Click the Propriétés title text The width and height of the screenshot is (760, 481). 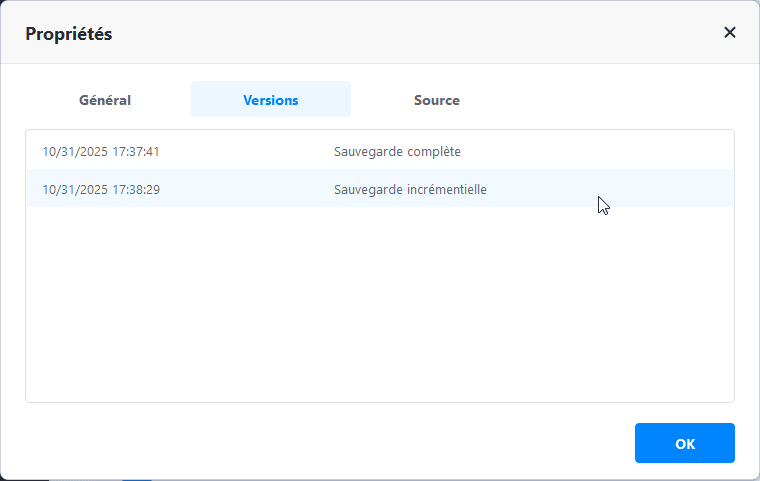[x=68, y=34]
